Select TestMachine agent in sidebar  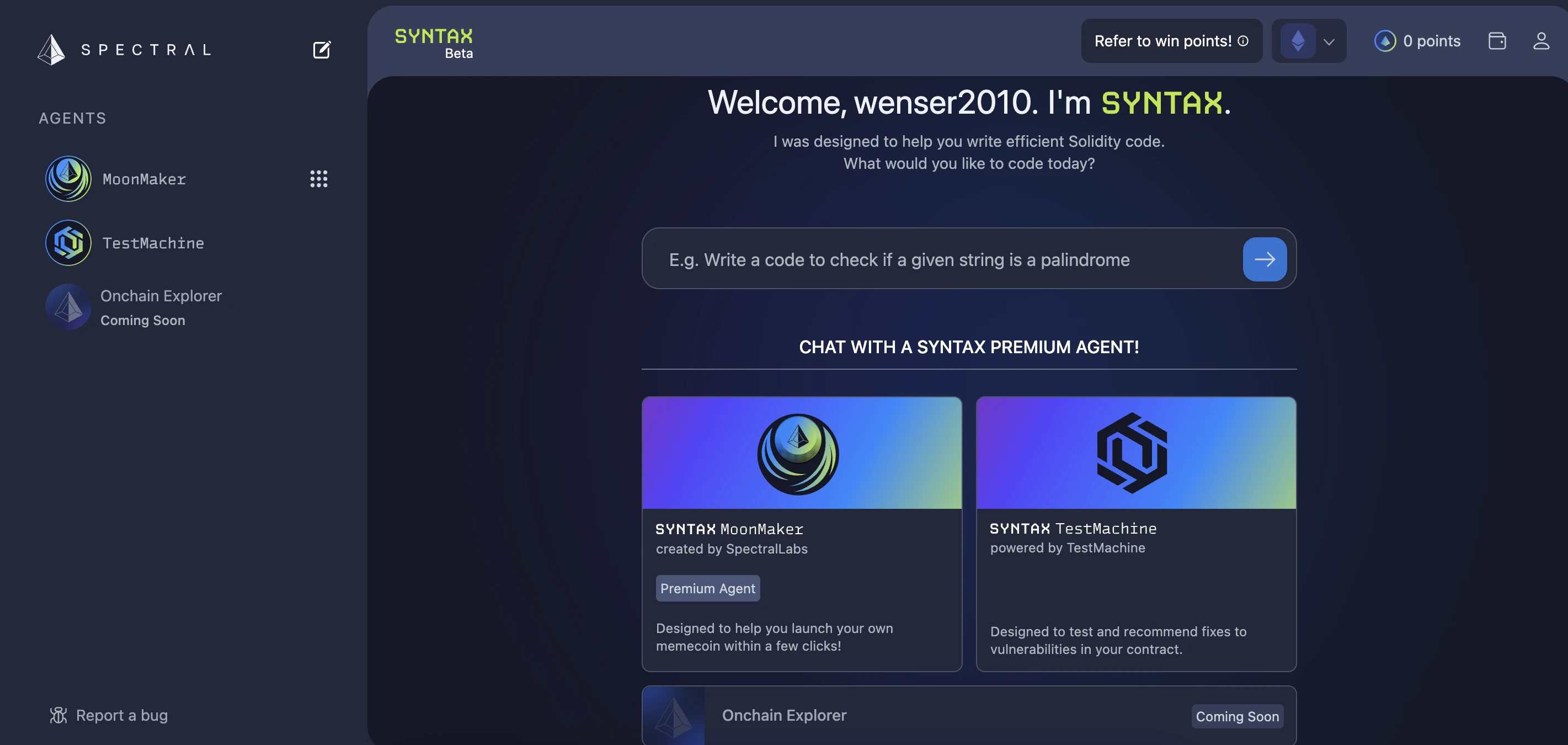(x=152, y=243)
